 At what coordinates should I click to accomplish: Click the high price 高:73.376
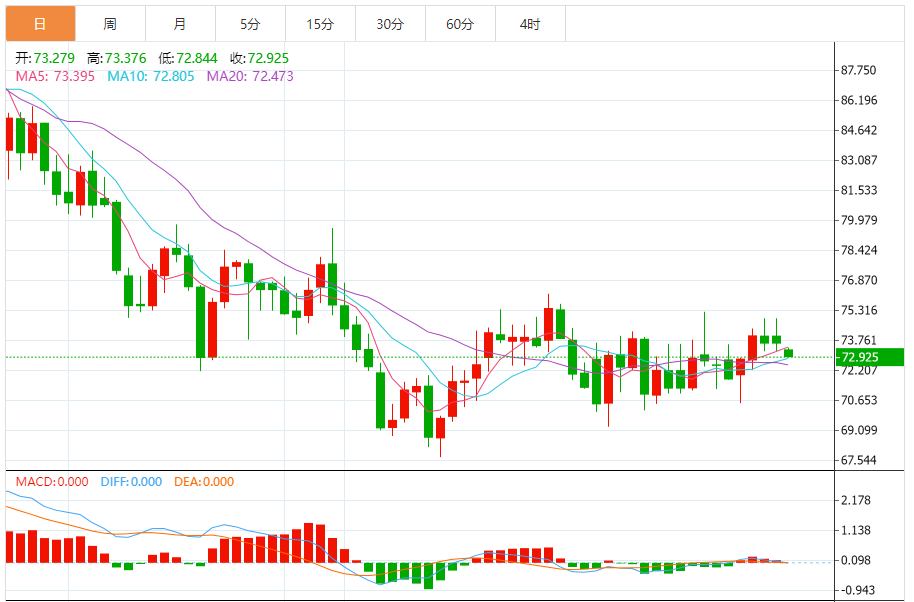click(117, 58)
